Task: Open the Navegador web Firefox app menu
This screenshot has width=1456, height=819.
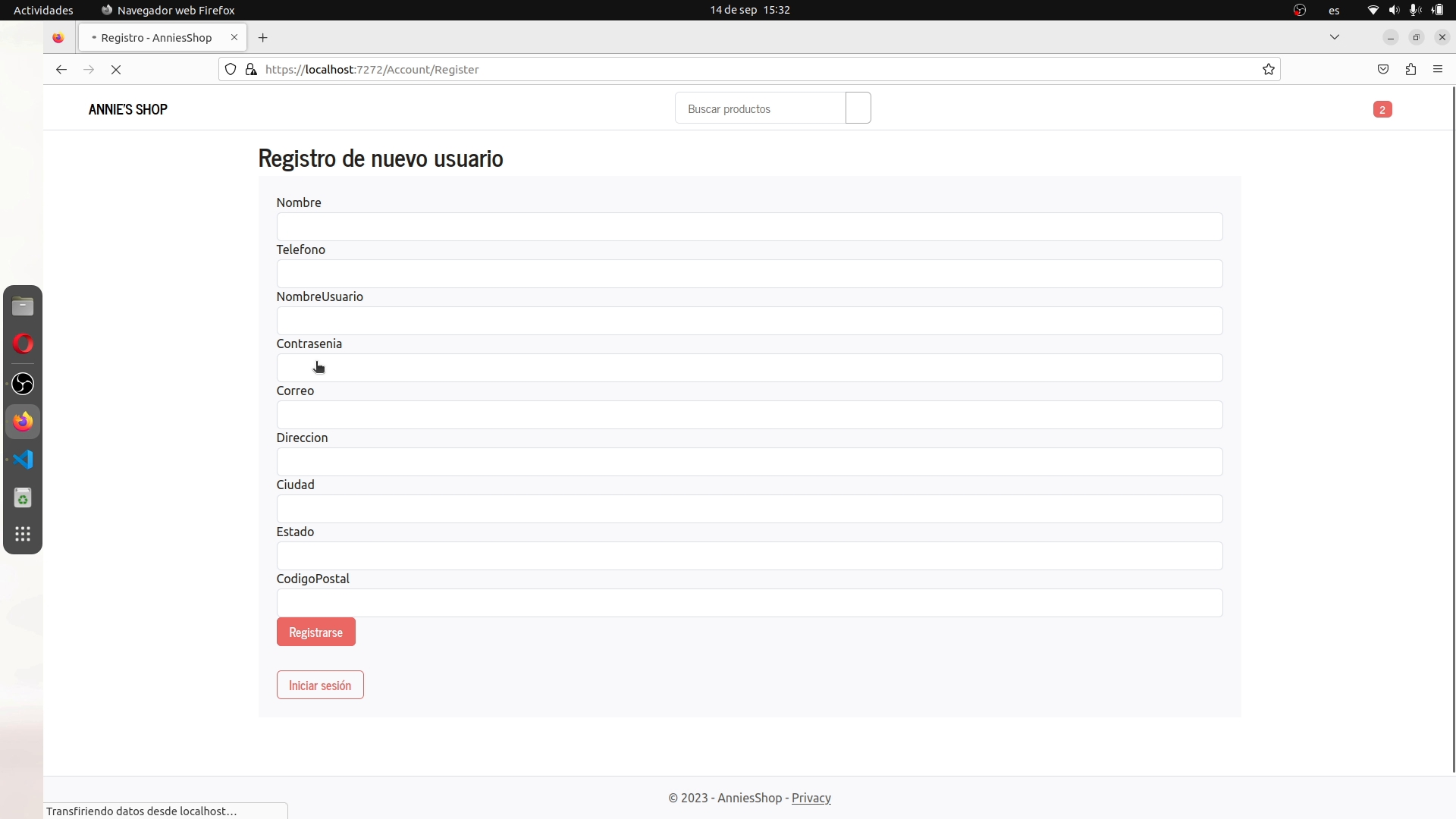Action: click(168, 10)
